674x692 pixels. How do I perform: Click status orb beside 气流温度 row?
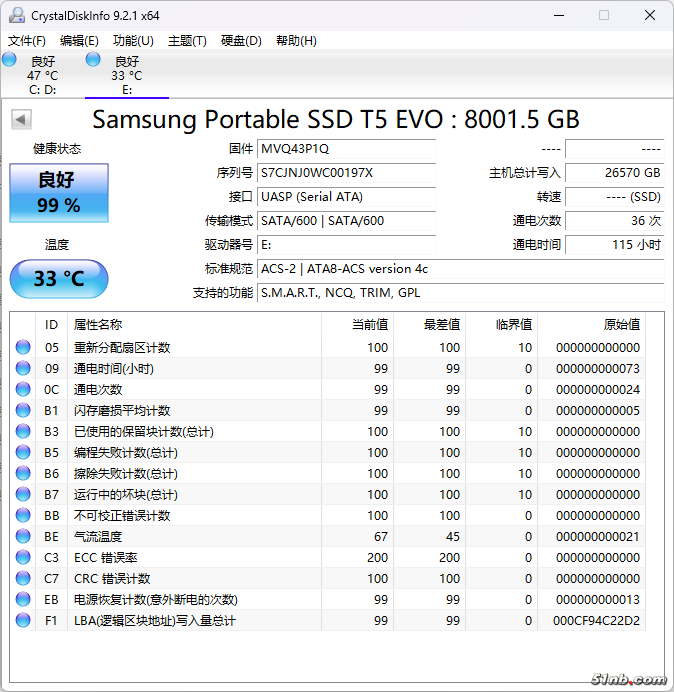click(x=23, y=537)
